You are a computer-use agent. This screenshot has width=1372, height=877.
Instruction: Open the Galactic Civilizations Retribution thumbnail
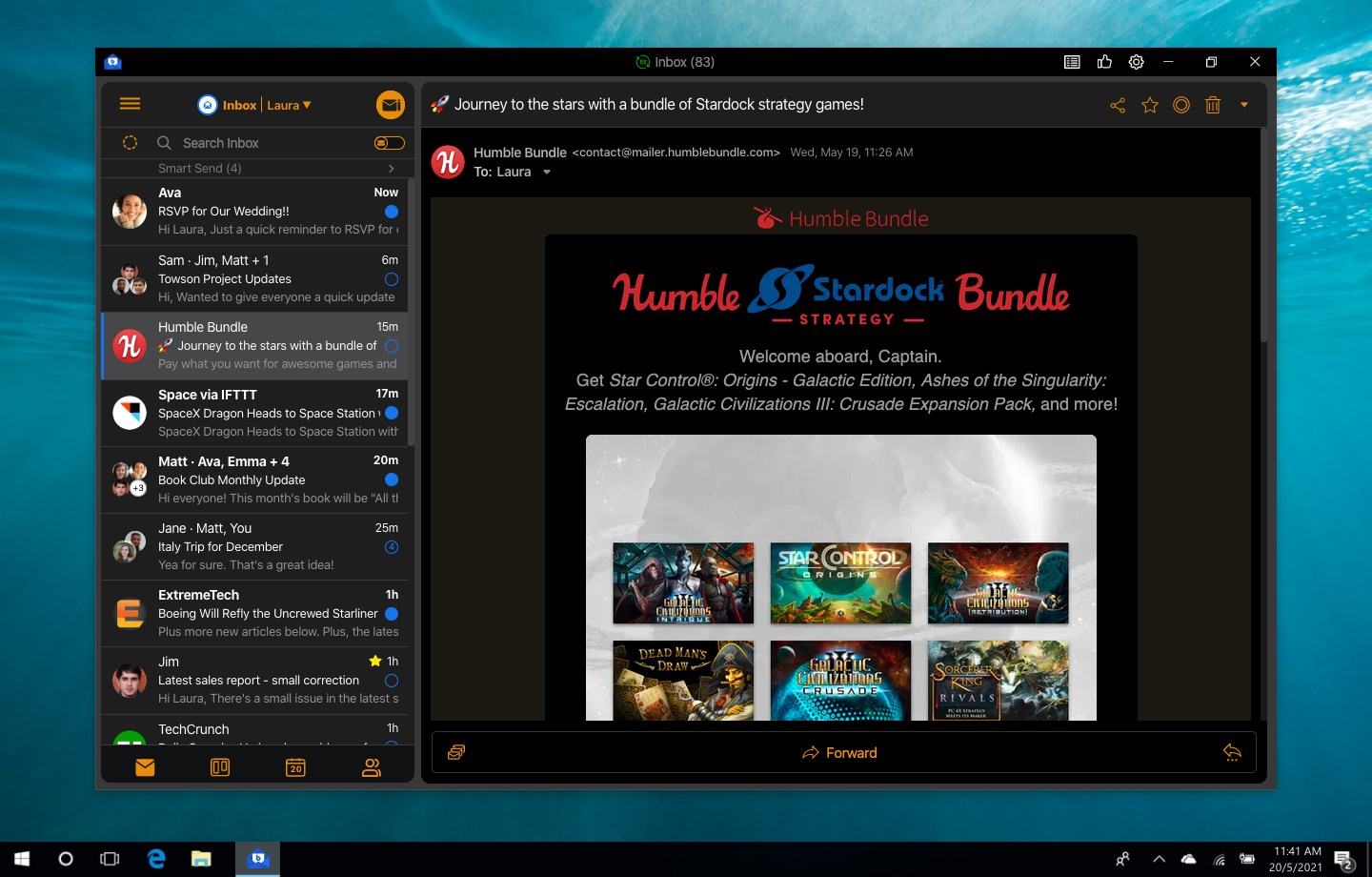click(x=999, y=583)
